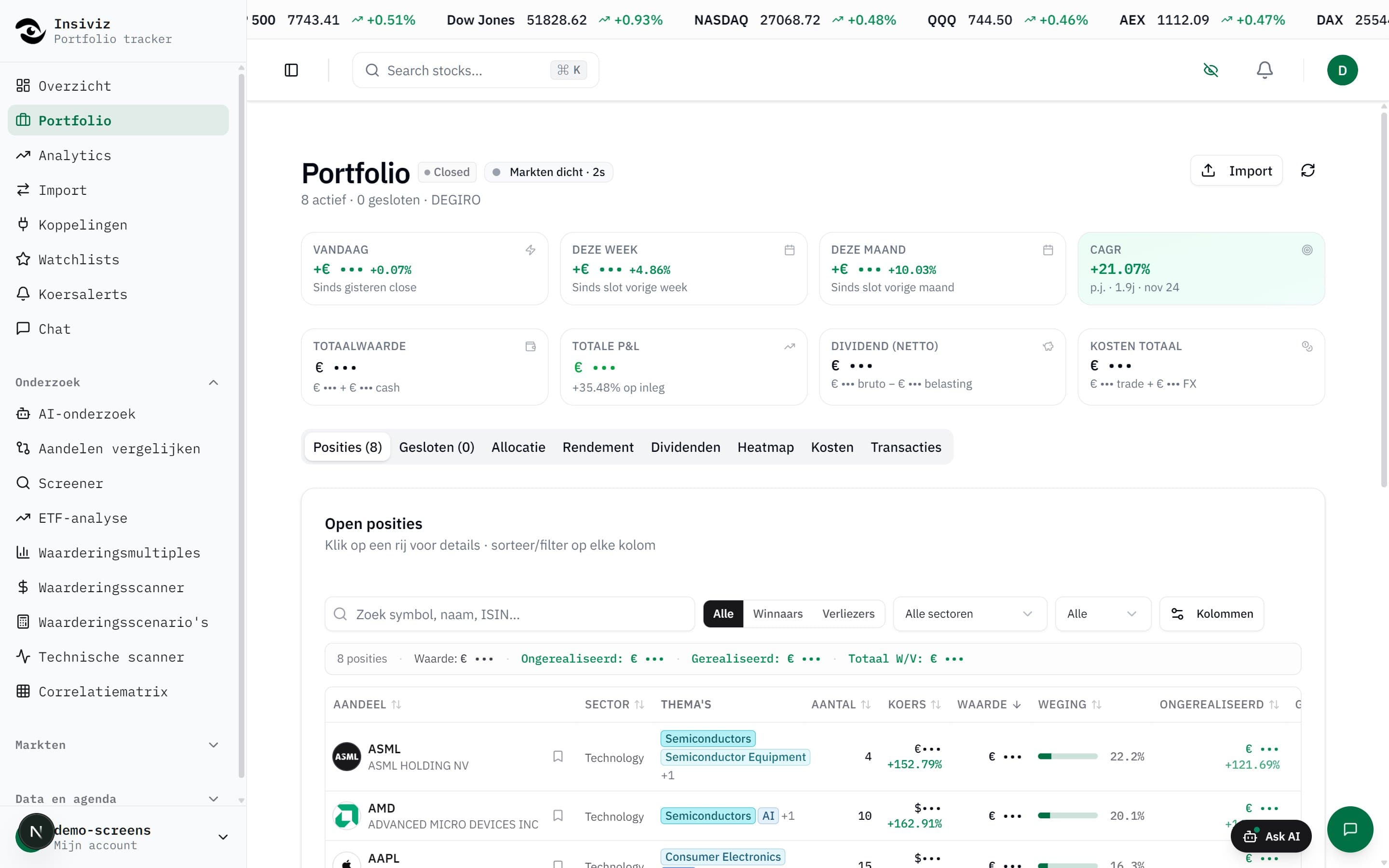Image resolution: width=1389 pixels, height=868 pixels.
Task: Open Technische scanner in sidebar
Action: point(118,657)
